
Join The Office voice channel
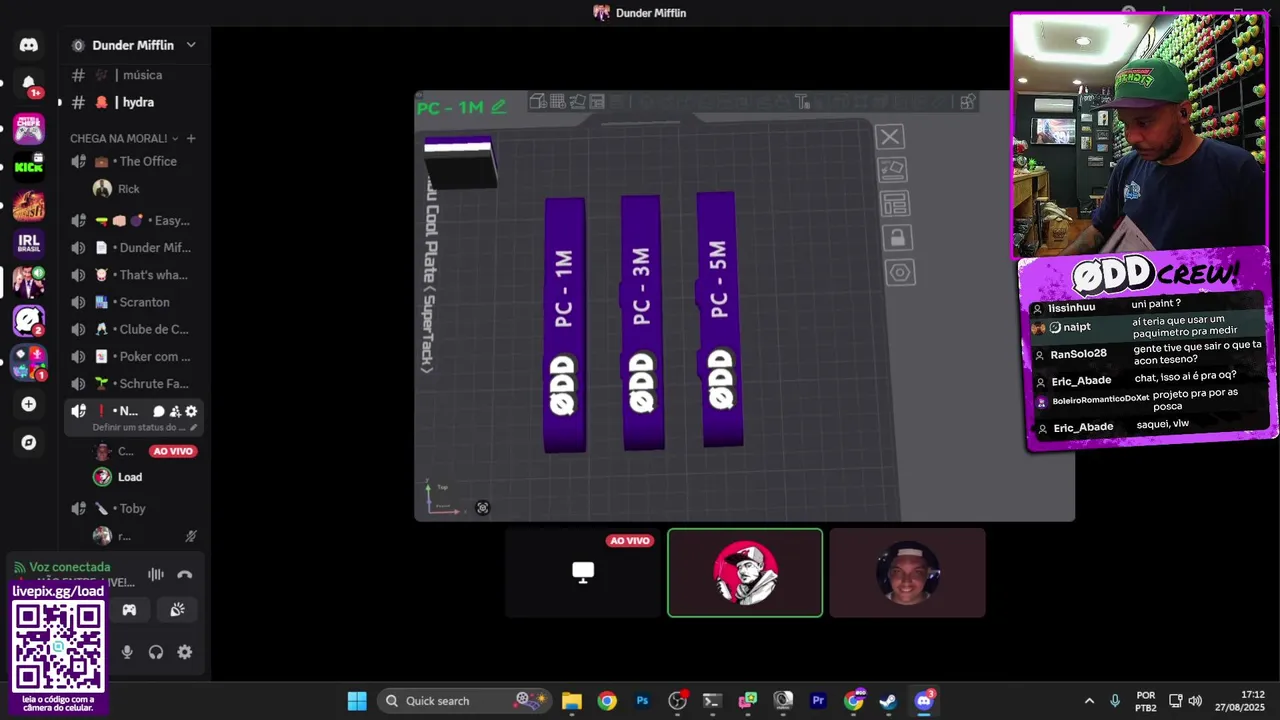(x=134, y=161)
